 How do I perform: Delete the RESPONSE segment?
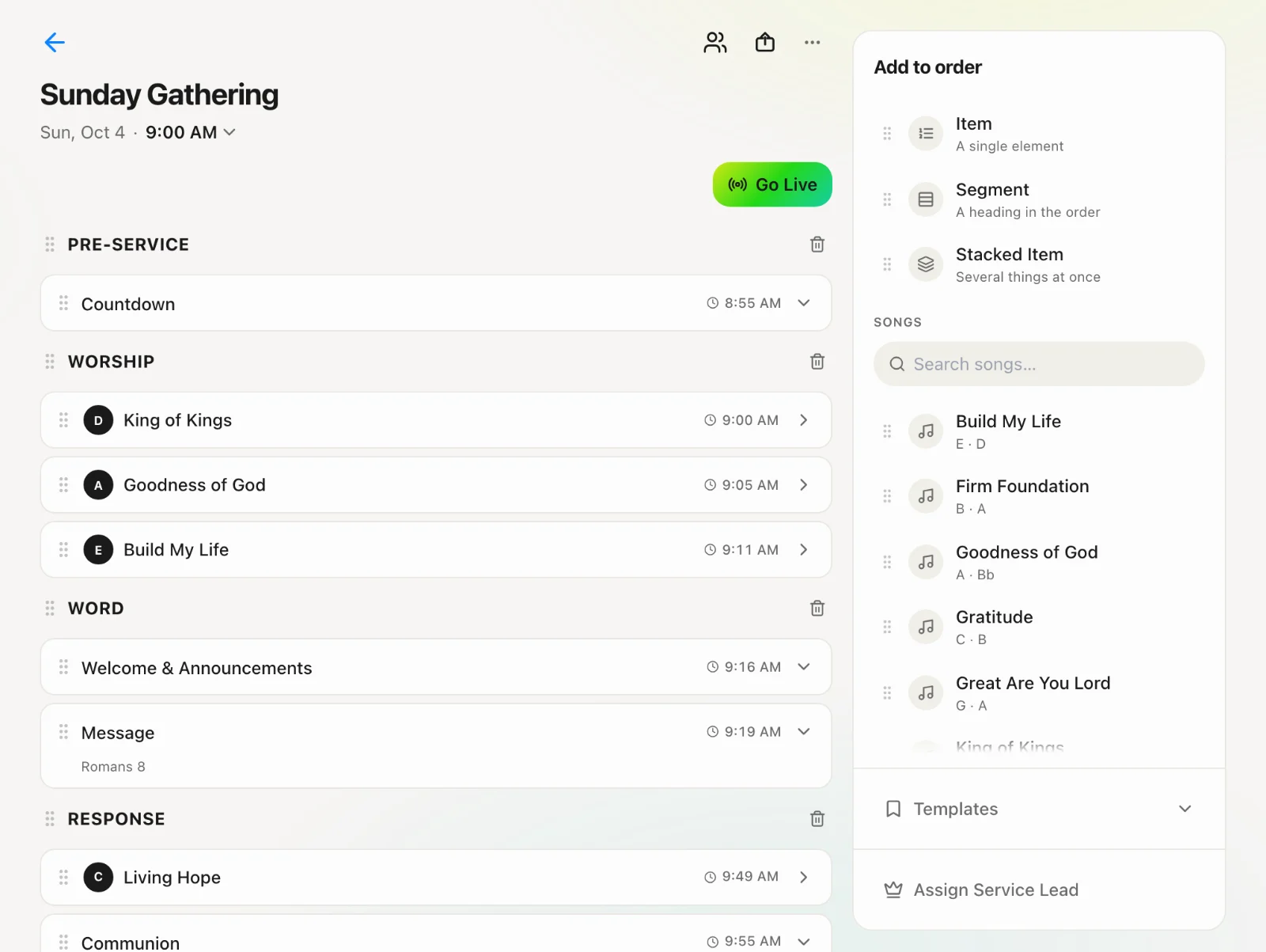[817, 819]
